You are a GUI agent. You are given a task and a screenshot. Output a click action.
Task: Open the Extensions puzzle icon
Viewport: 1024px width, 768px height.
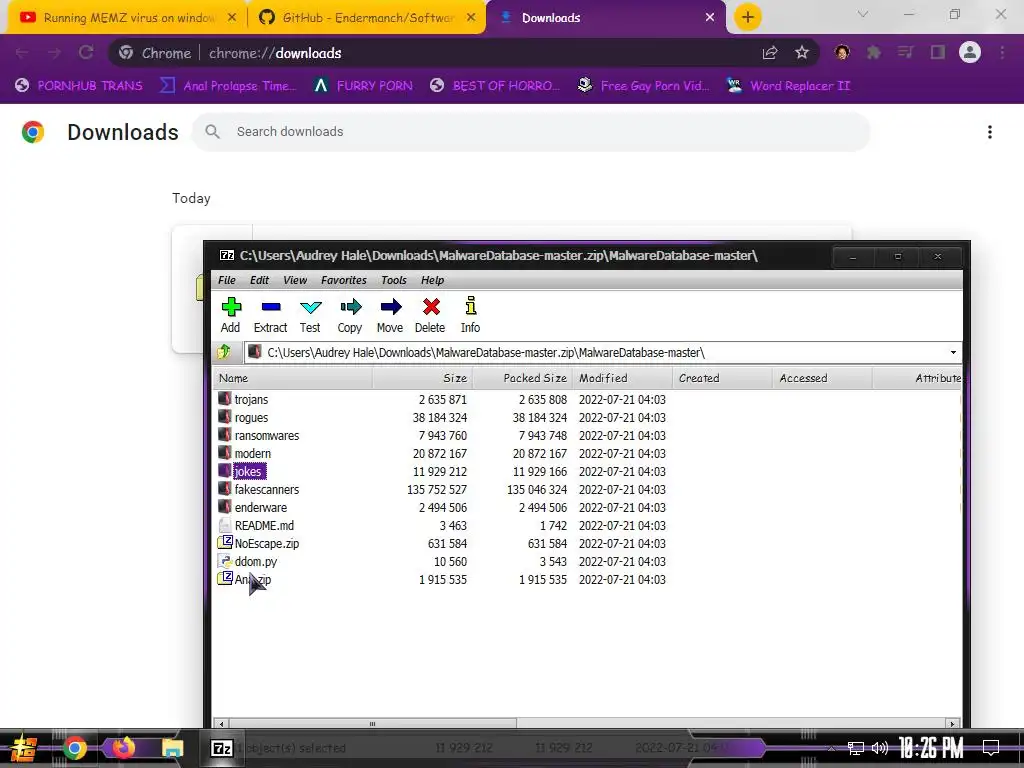click(874, 53)
